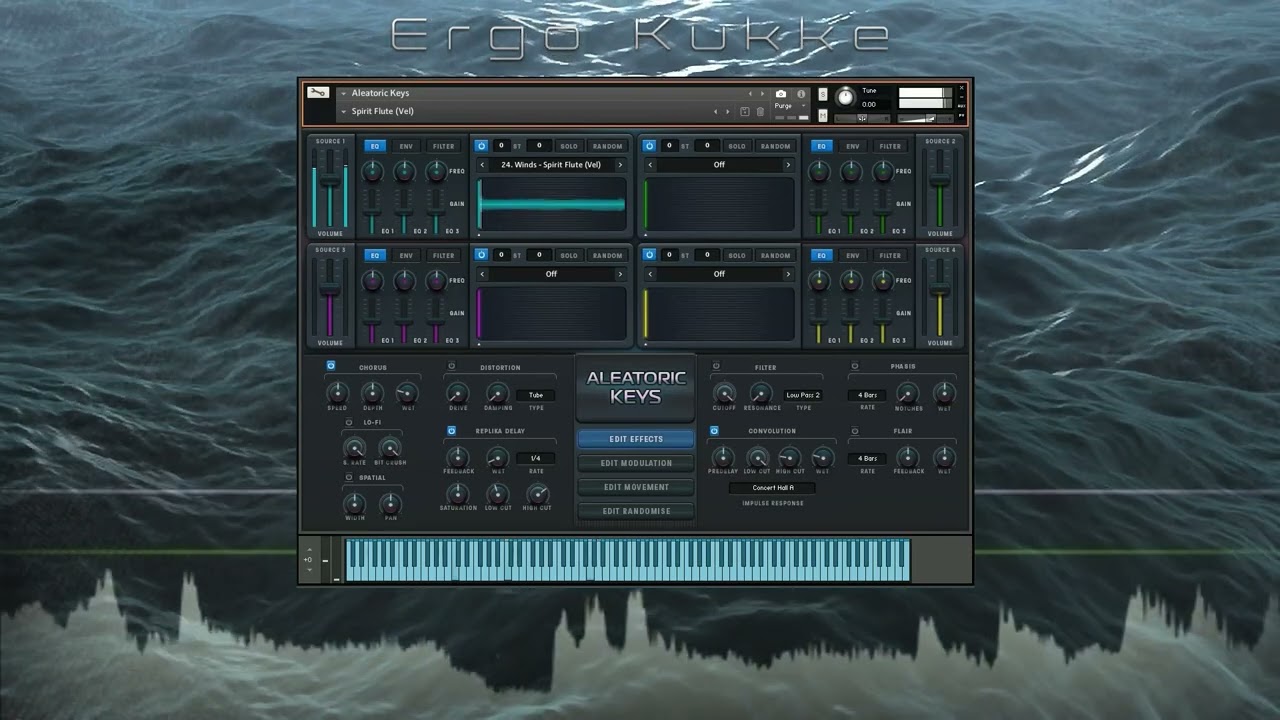
Task: Click the Edit Randomise button
Action: [636, 511]
